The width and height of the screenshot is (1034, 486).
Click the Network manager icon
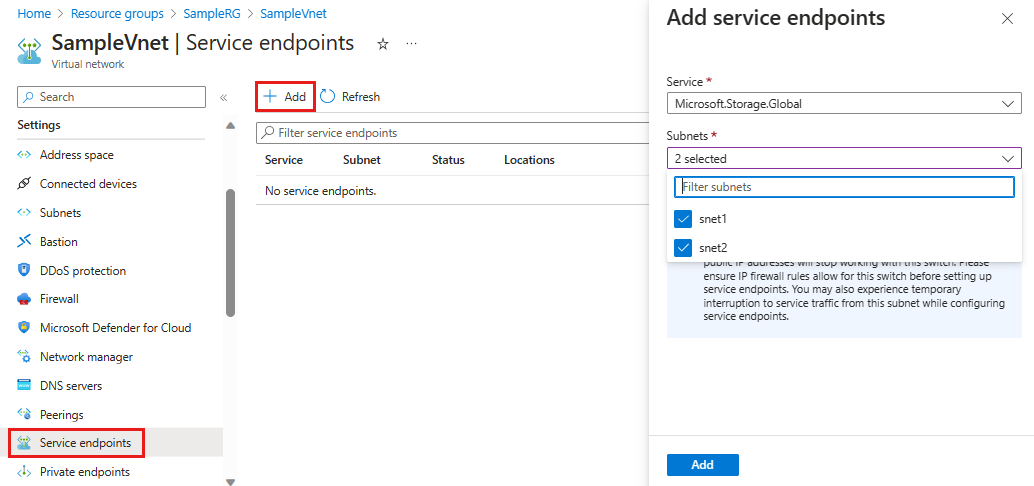pos(24,357)
